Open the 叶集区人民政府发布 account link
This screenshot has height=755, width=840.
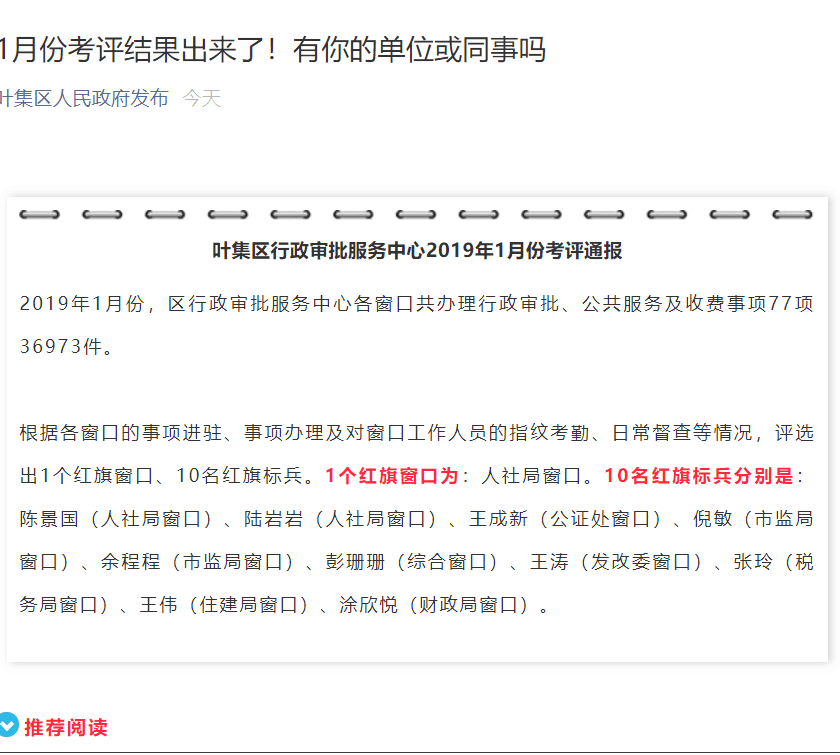pyautogui.click(x=84, y=99)
